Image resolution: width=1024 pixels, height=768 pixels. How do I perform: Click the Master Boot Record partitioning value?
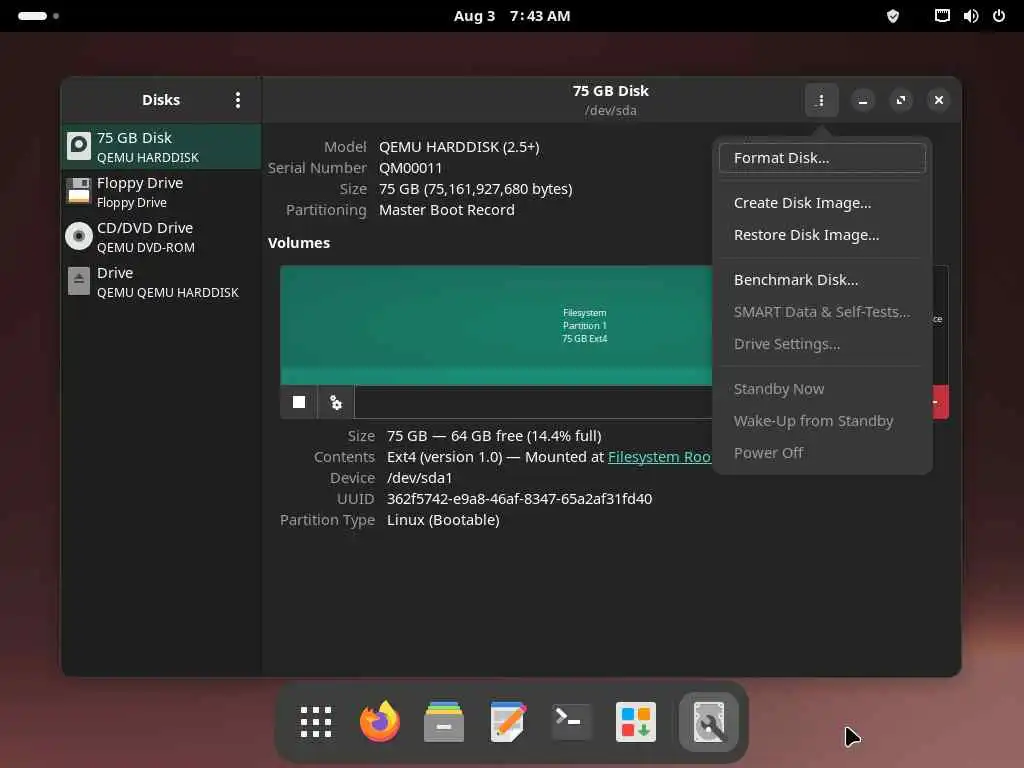pos(447,210)
